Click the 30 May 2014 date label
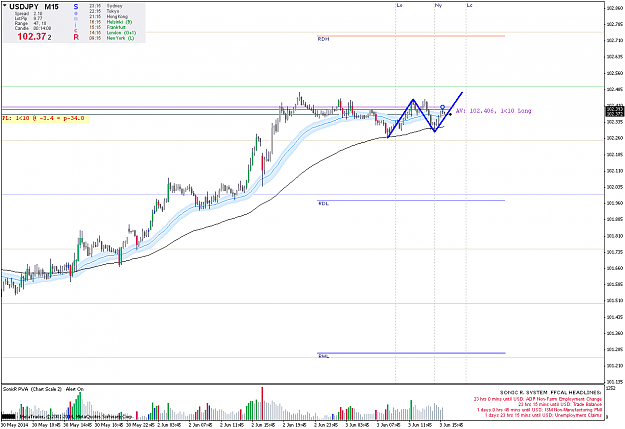This screenshot has height=429, width=625. point(13,425)
